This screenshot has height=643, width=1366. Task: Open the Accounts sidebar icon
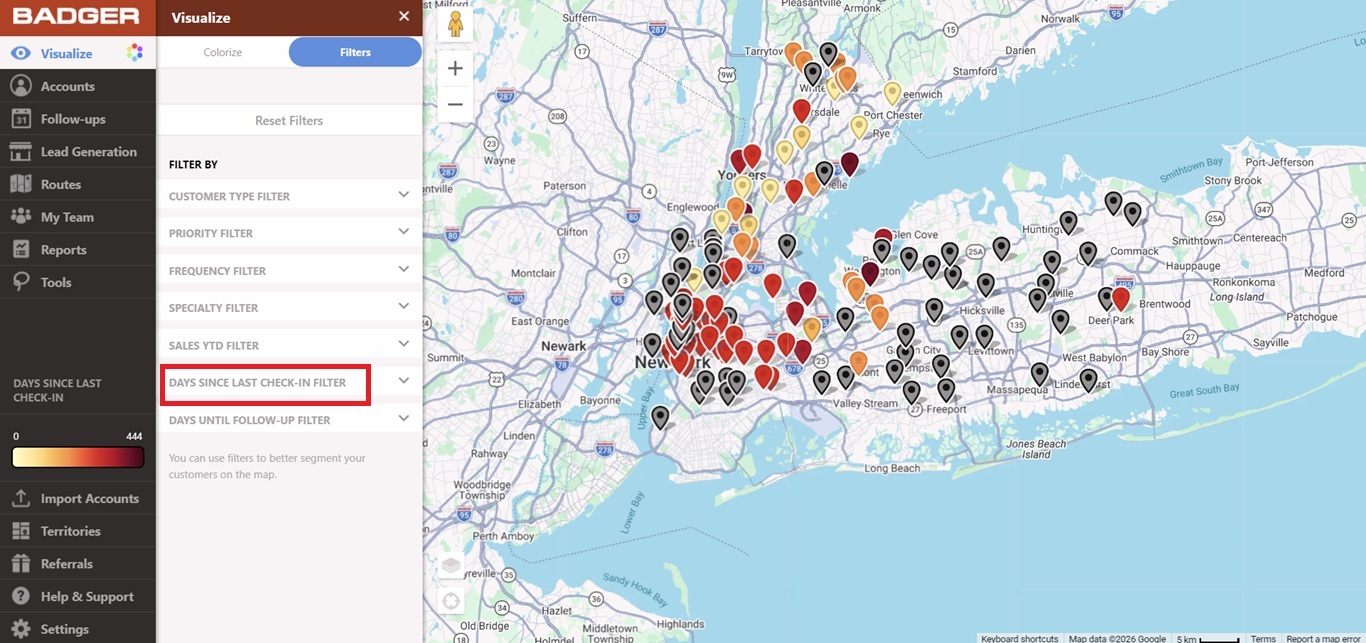point(20,86)
